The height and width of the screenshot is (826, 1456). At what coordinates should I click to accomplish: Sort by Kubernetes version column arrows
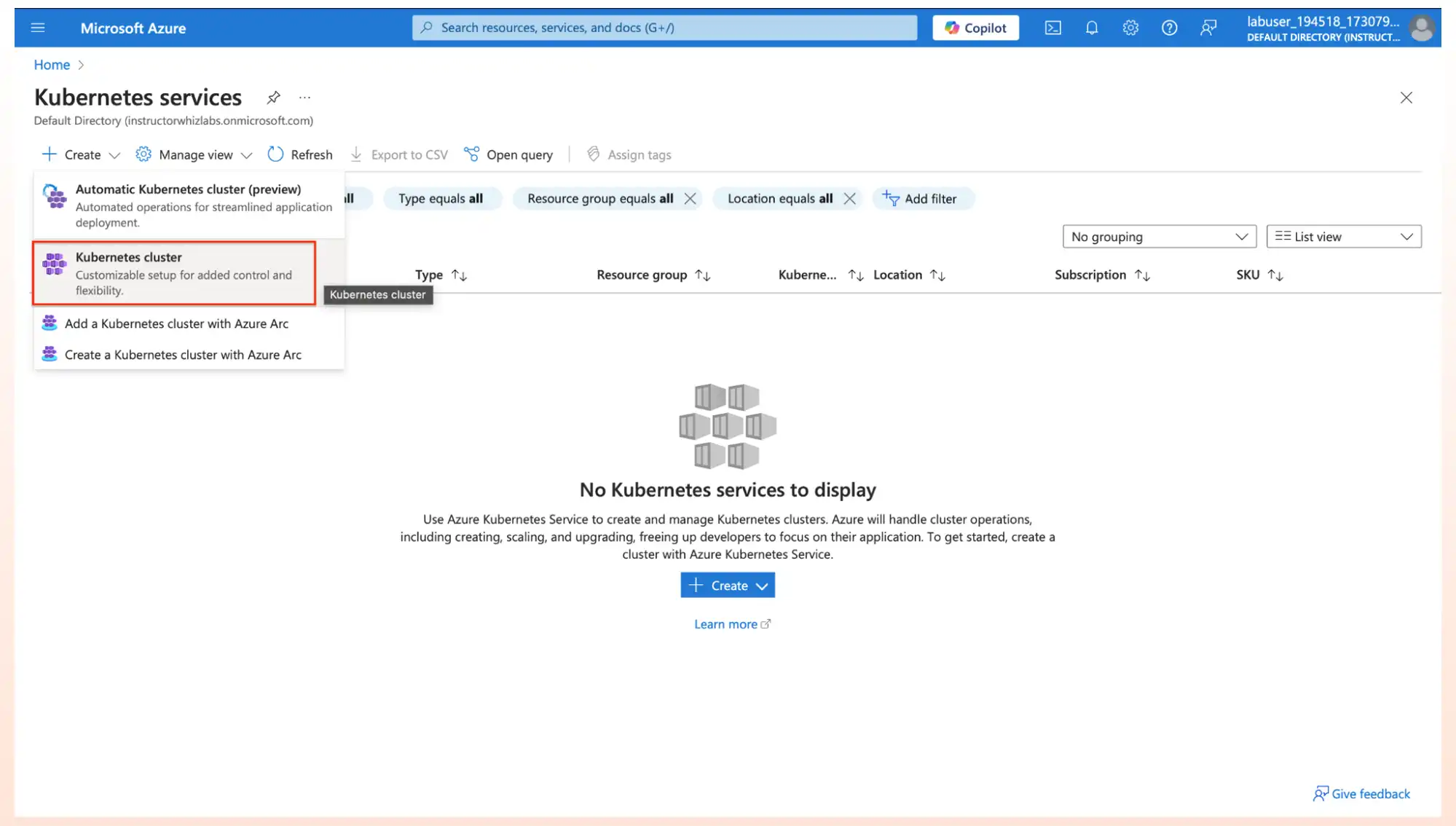[856, 275]
